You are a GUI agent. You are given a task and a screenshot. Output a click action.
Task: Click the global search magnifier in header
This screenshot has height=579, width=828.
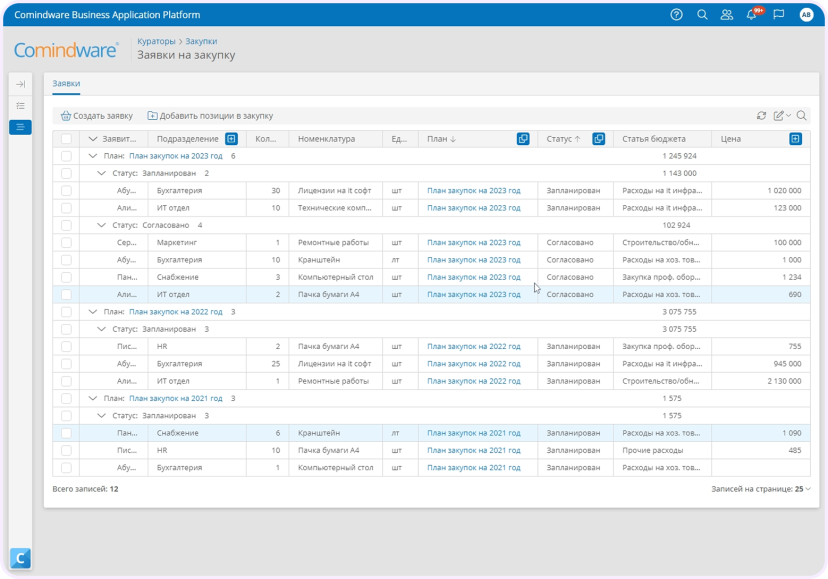702,15
